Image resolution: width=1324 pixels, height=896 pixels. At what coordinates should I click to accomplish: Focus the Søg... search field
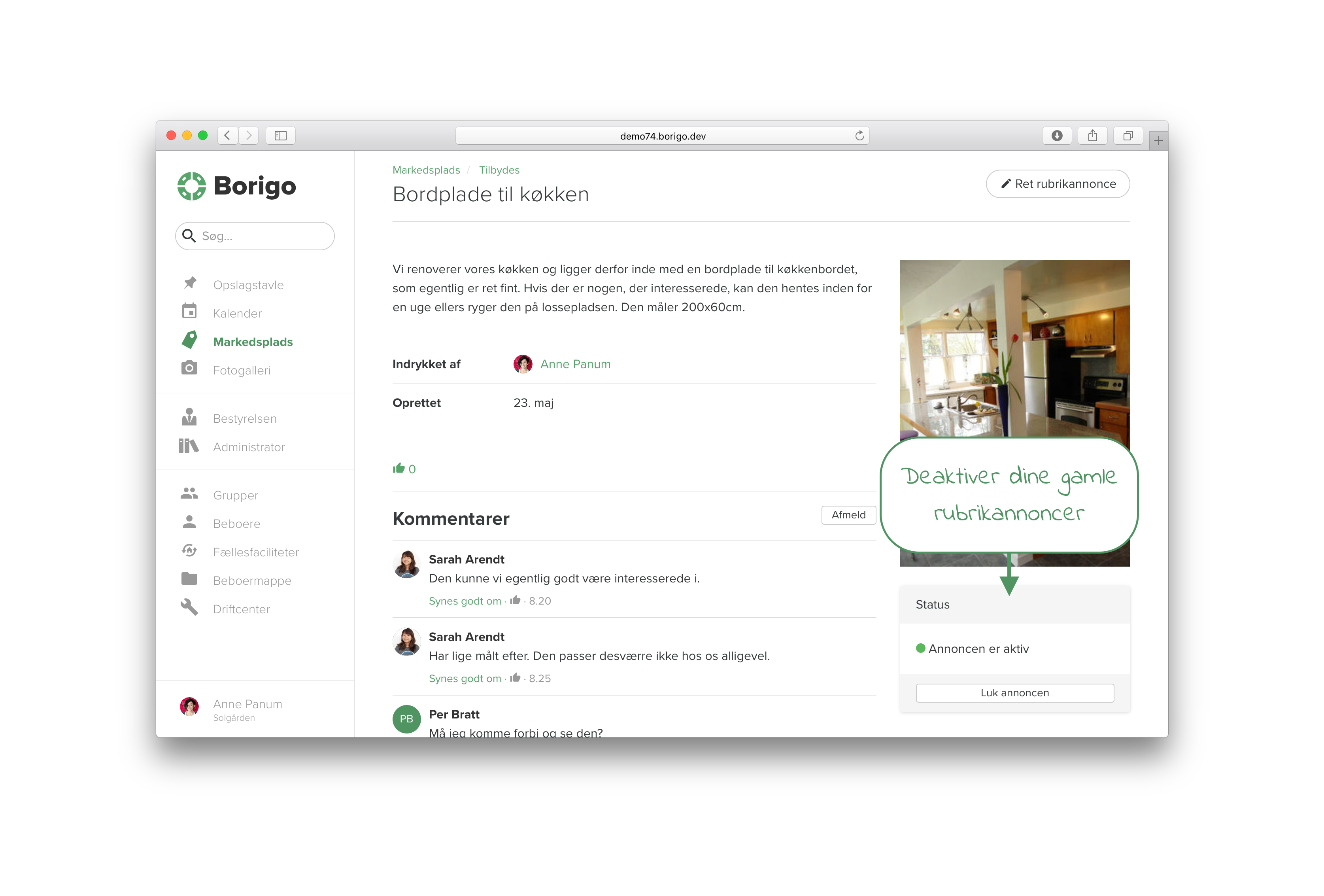[255, 236]
